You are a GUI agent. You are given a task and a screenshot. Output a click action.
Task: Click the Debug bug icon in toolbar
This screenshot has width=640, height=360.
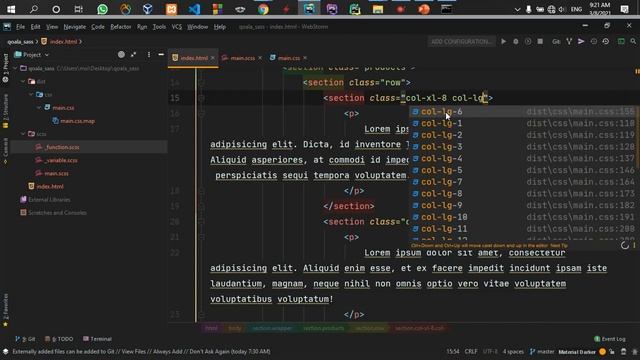click(x=516, y=41)
